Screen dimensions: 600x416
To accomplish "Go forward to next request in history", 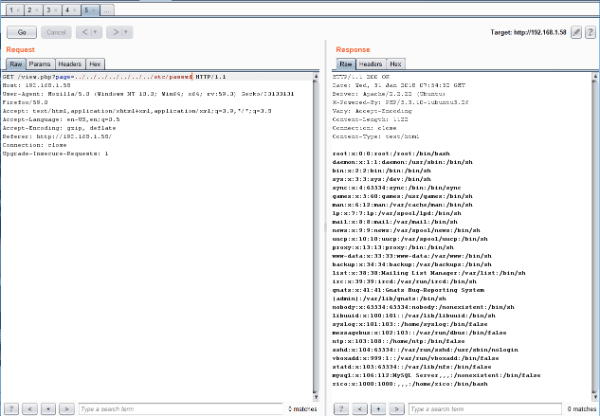I will pyautogui.click(x=116, y=32).
